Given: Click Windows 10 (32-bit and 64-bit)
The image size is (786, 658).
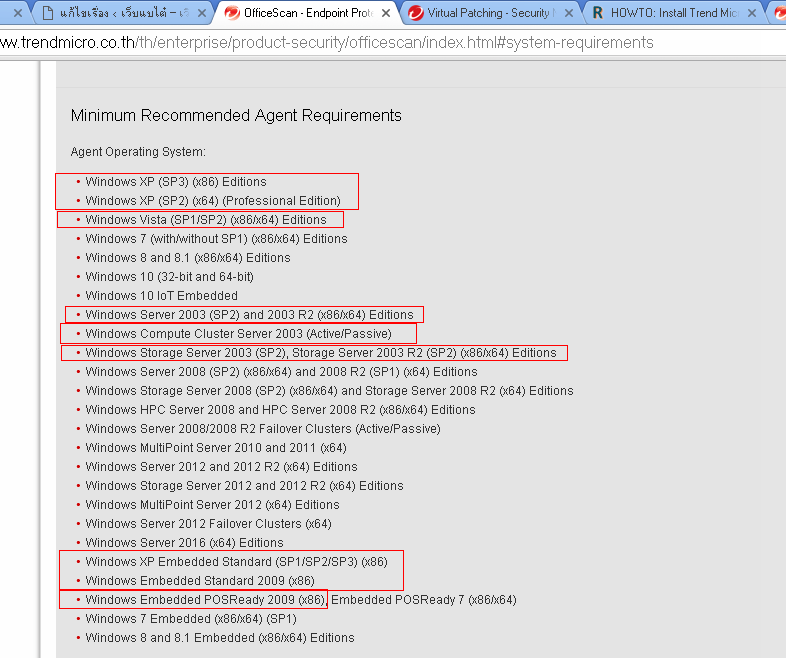Looking at the screenshot, I should 169,277.
